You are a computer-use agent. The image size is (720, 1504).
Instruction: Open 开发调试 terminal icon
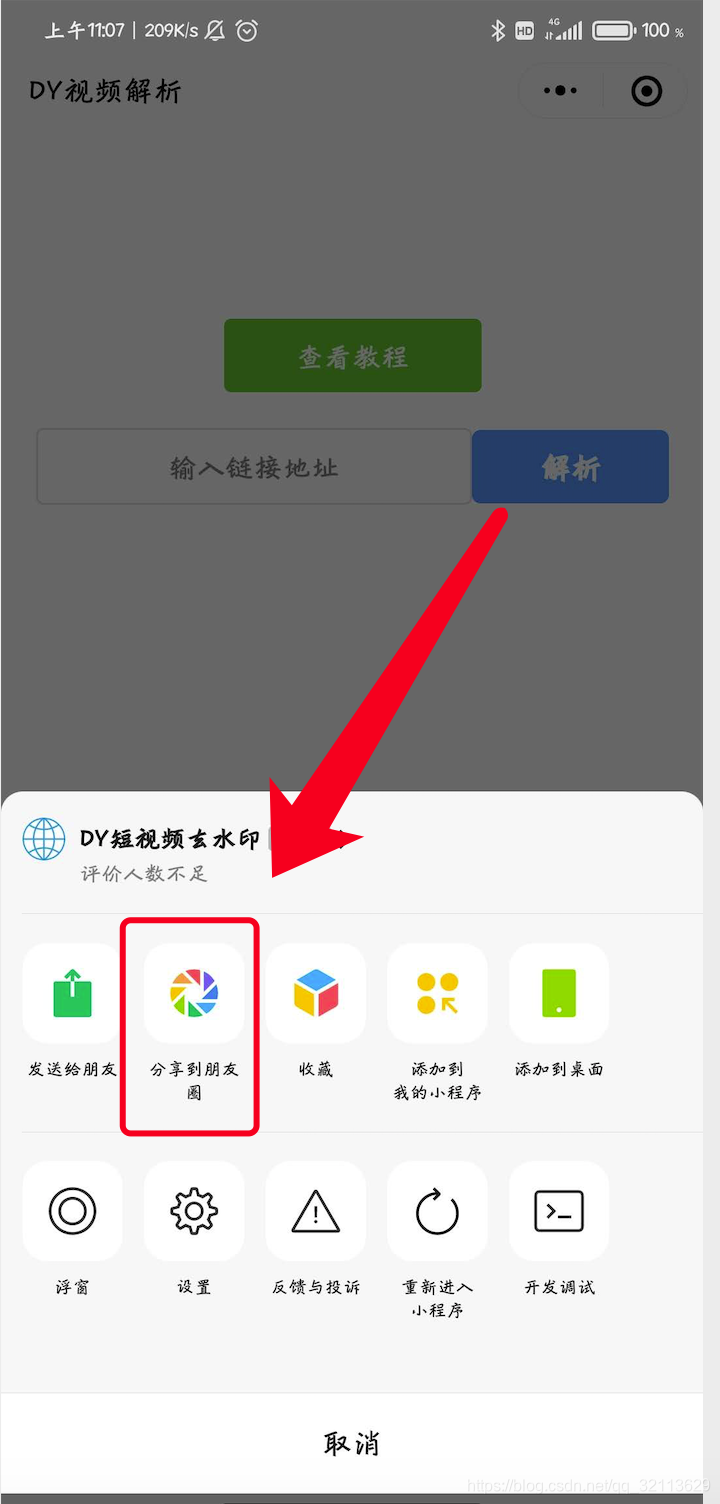(x=560, y=1211)
